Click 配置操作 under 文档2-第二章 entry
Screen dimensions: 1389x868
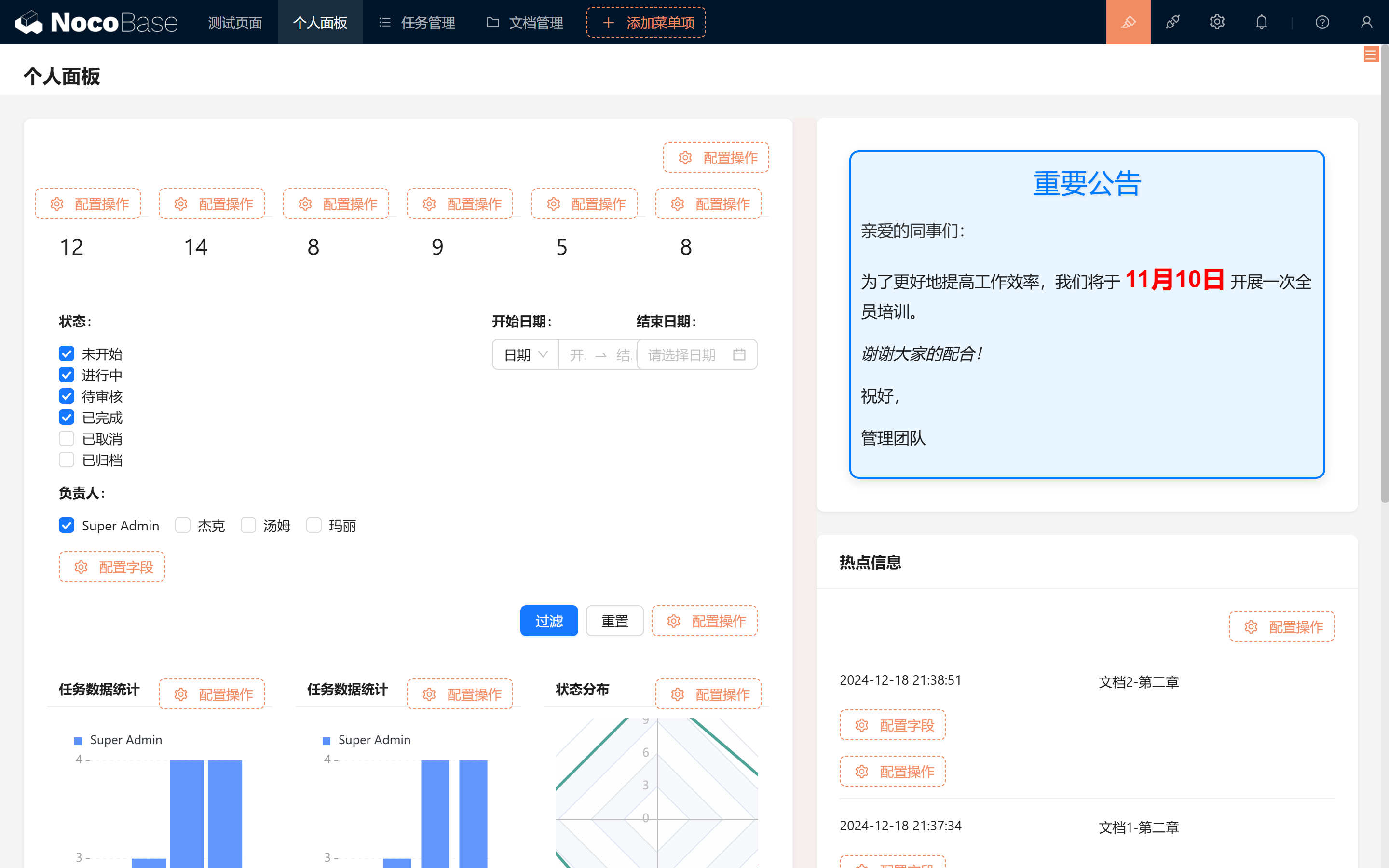[x=893, y=772]
